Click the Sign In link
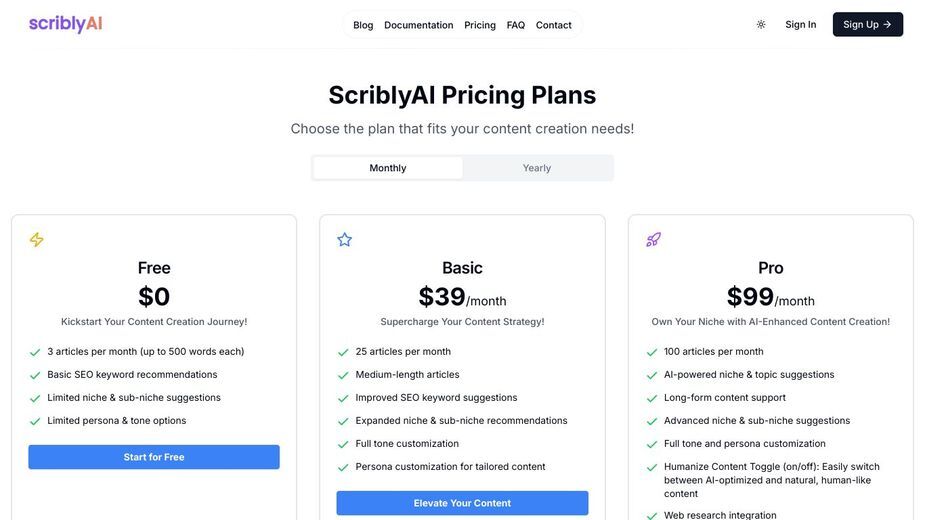Image resolution: width=925 pixels, height=520 pixels. [x=801, y=24]
